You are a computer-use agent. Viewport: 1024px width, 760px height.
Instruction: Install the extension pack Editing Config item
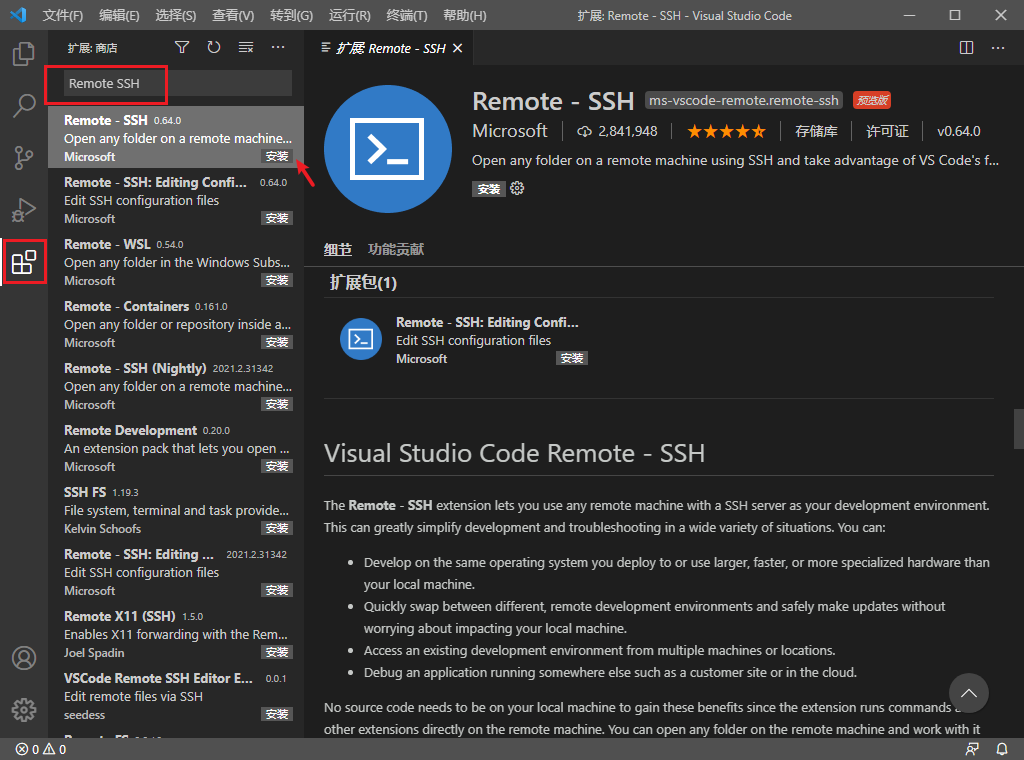coord(572,358)
